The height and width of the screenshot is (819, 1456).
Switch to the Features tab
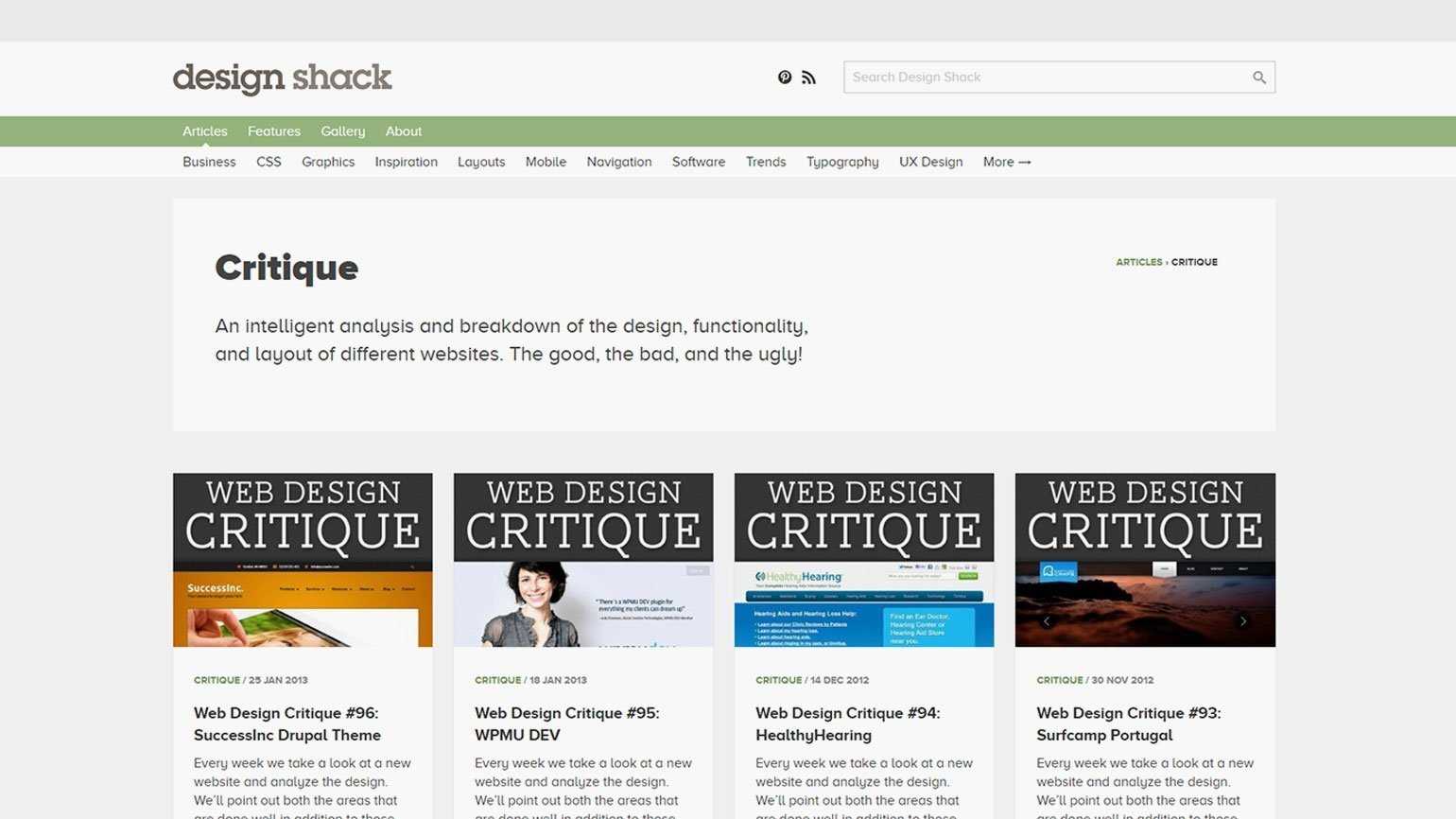tap(273, 131)
